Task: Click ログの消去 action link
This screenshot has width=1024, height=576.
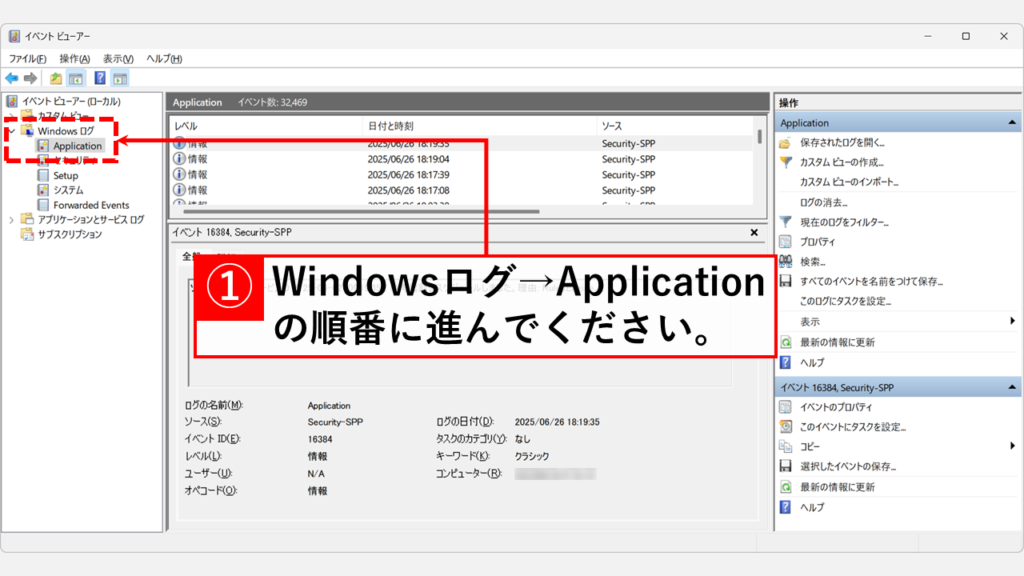Action: [824, 202]
